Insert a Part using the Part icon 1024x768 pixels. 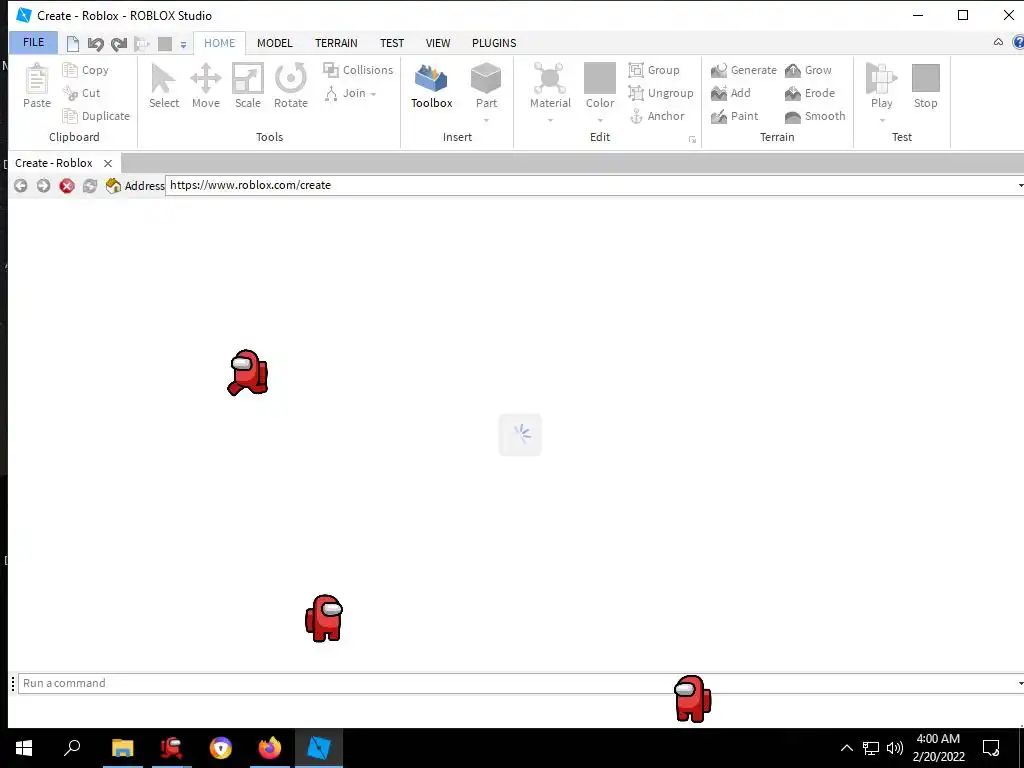click(486, 79)
